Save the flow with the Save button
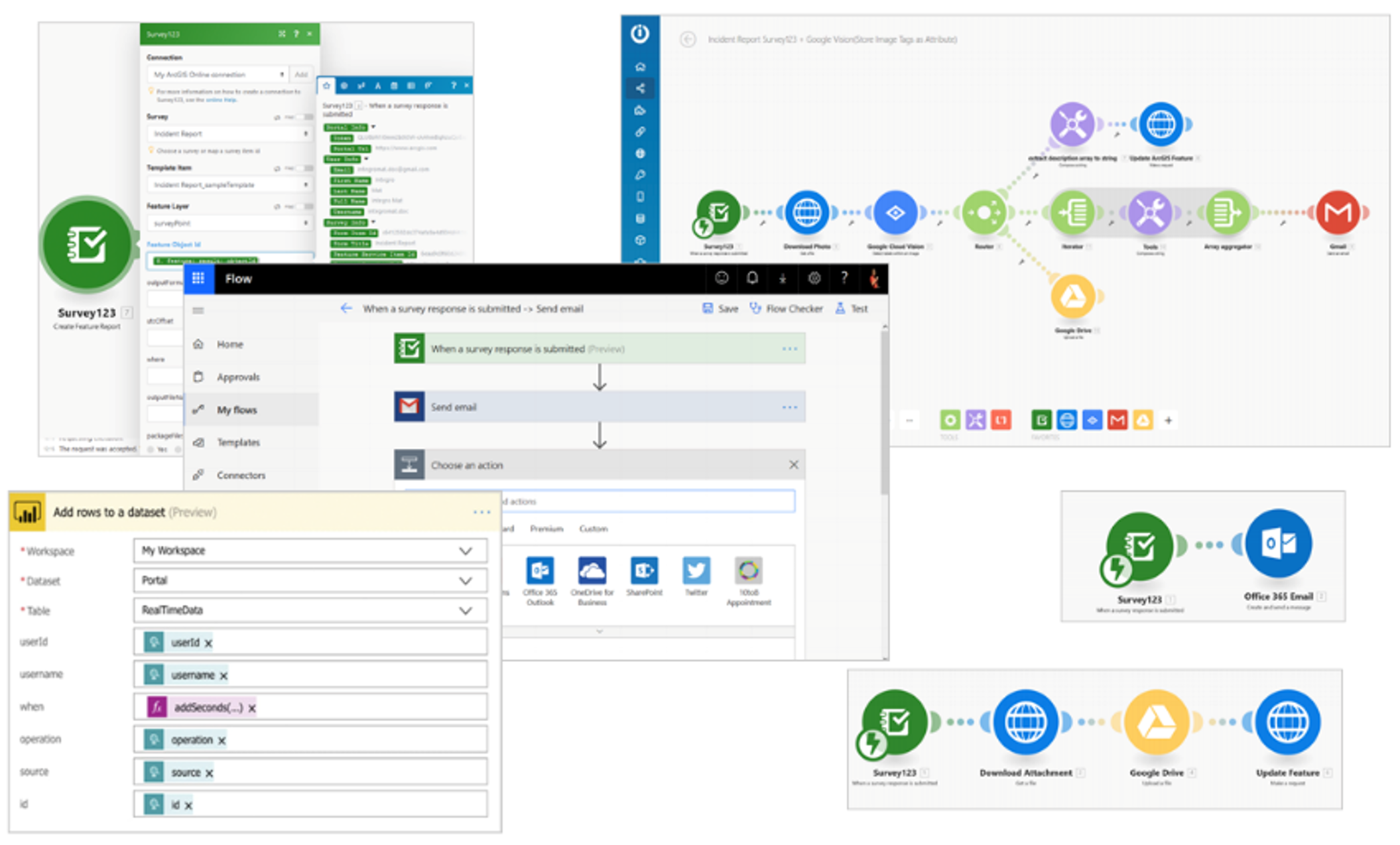 (720, 308)
